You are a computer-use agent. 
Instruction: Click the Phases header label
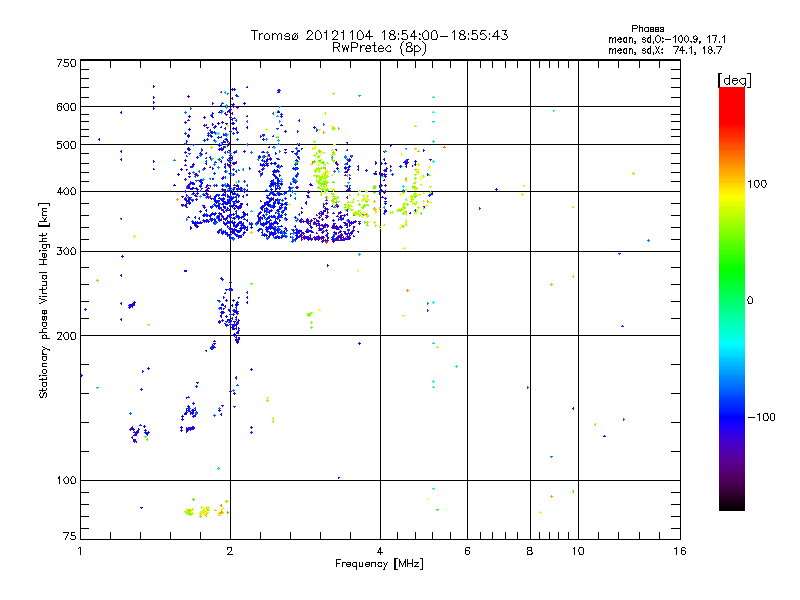tap(647, 29)
